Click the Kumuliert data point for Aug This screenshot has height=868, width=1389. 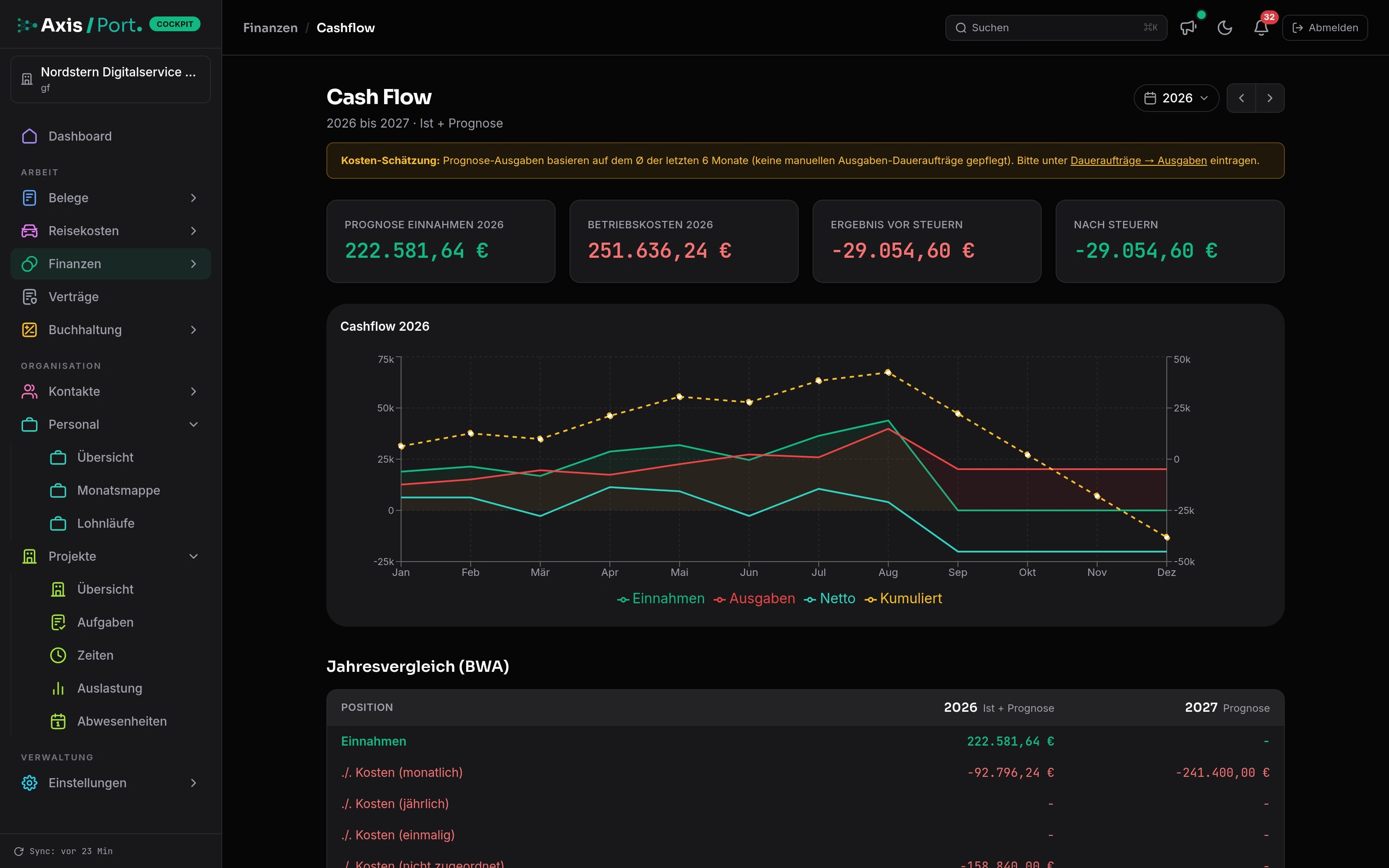[888, 372]
